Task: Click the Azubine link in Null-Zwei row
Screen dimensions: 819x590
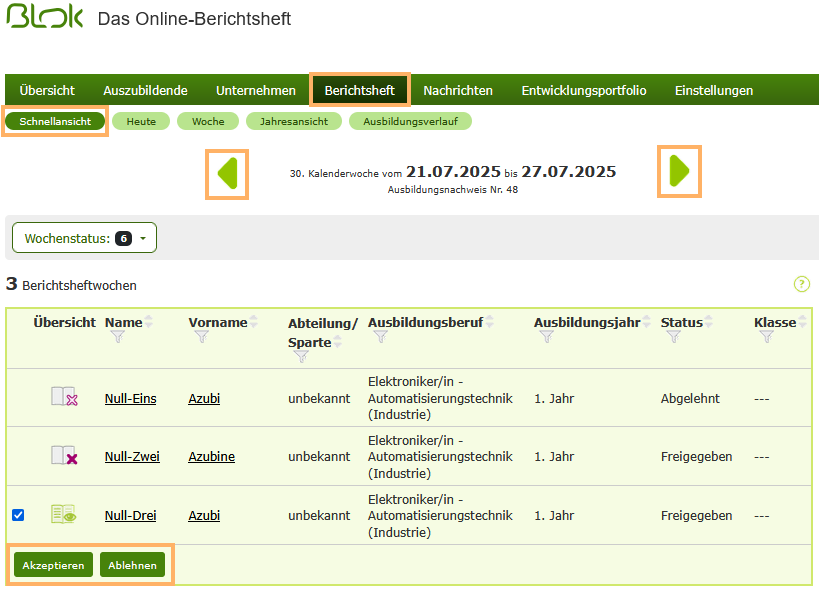Action: pos(211,455)
